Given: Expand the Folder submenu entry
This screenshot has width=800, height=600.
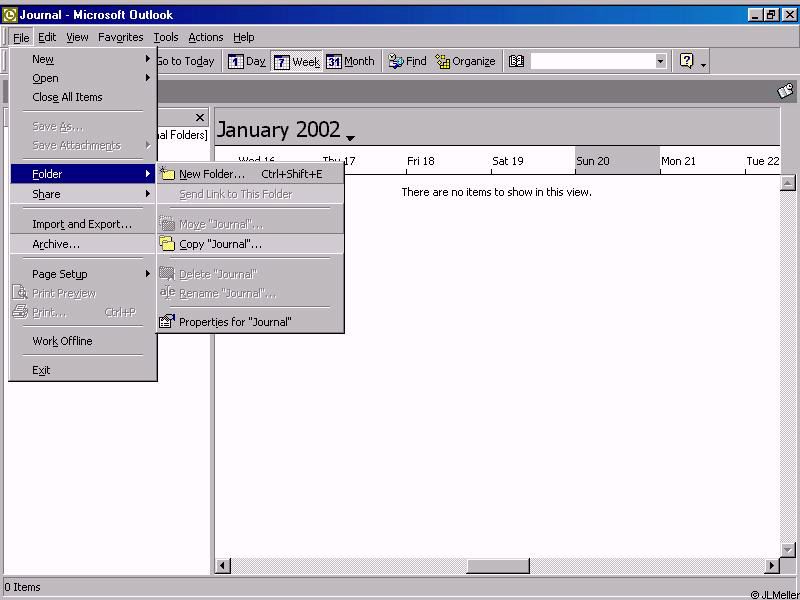Looking at the screenshot, I should click(x=83, y=174).
